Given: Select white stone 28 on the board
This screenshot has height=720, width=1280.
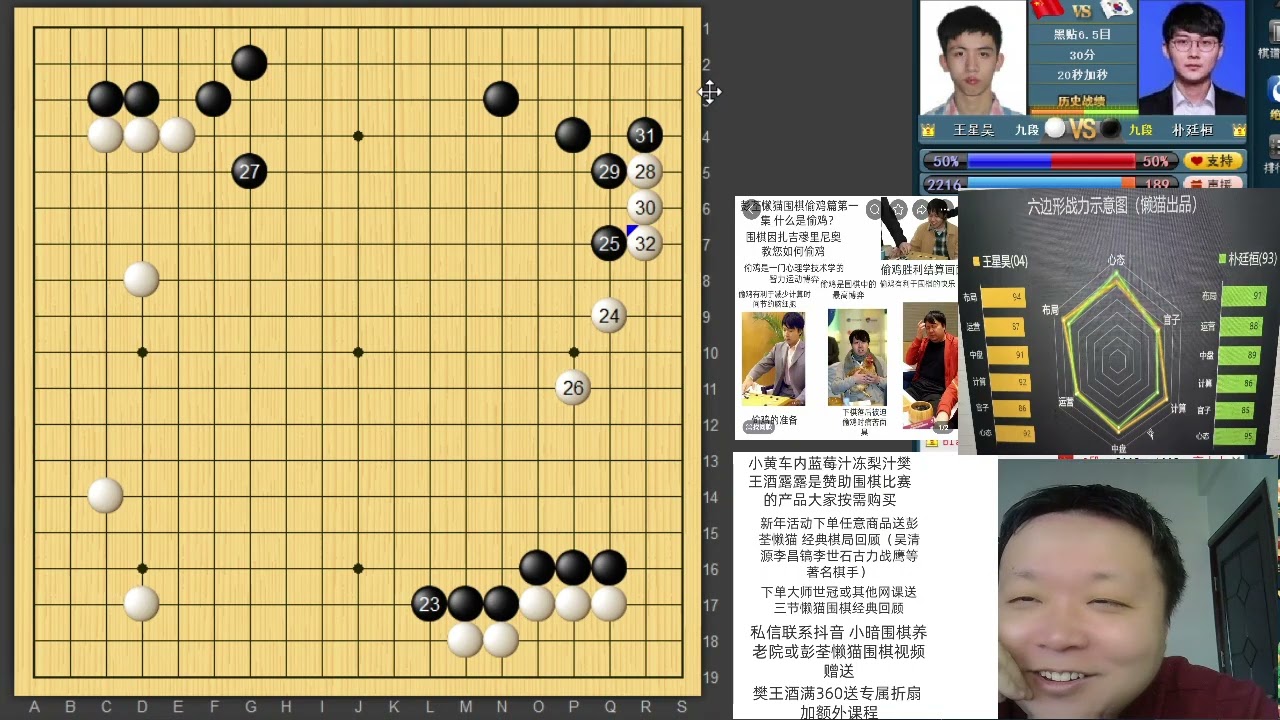Looking at the screenshot, I should 645,171.
